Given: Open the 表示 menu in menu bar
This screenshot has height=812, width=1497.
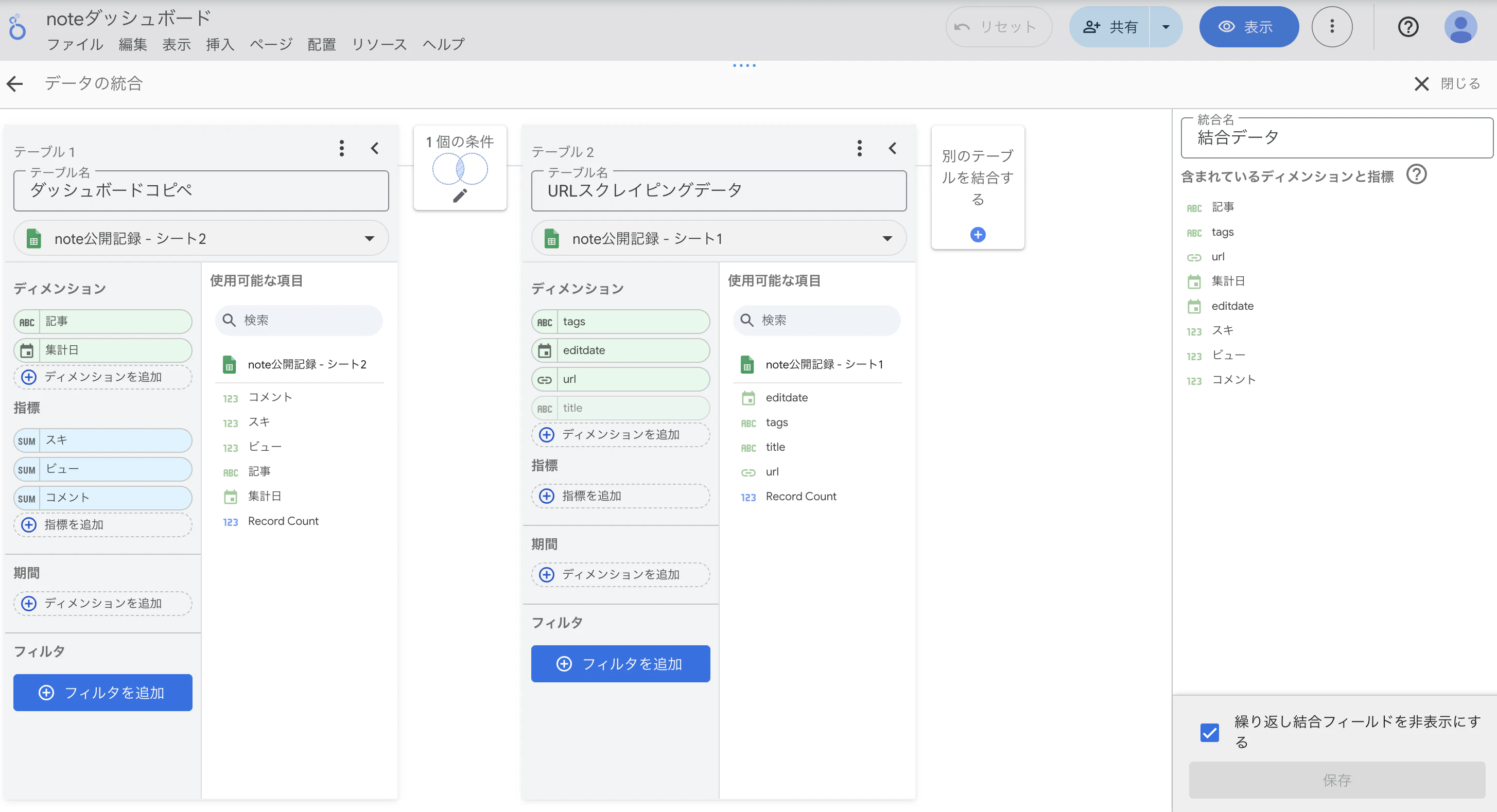Looking at the screenshot, I should pyautogui.click(x=176, y=44).
